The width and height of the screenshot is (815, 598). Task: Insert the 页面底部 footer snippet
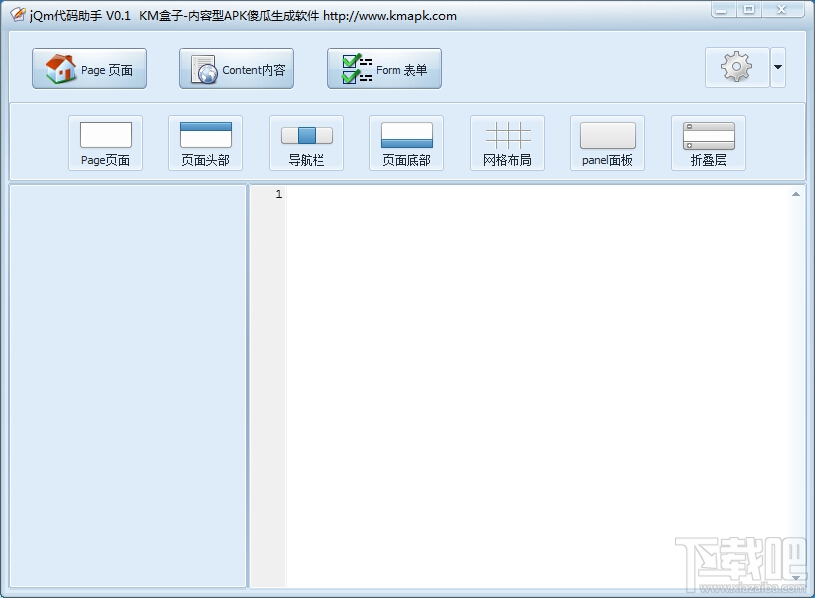point(406,143)
